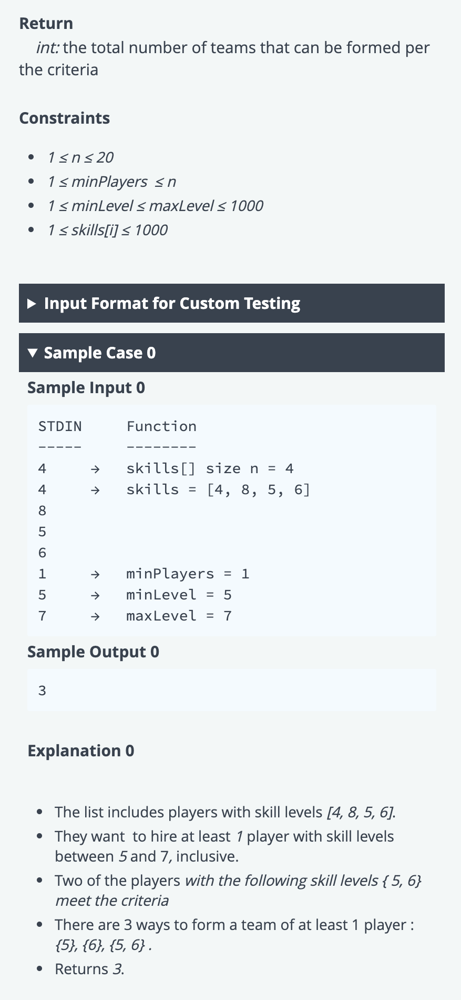Expand the Input Format for Custom Testing section
This screenshot has height=1000, width=461.
[x=231, y=303]
